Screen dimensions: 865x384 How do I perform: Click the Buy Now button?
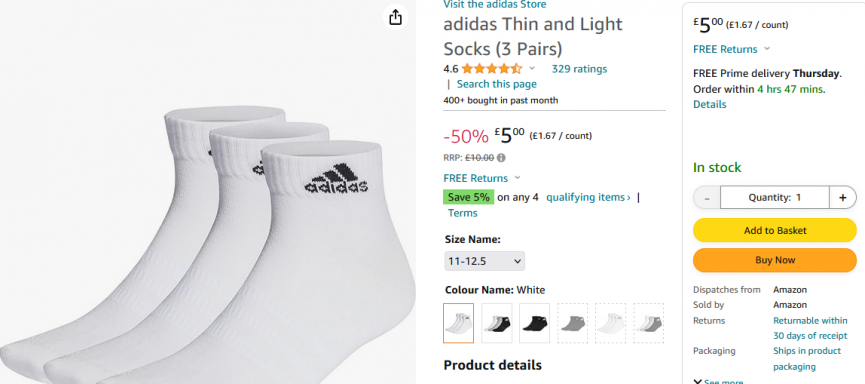coord(775,260)
